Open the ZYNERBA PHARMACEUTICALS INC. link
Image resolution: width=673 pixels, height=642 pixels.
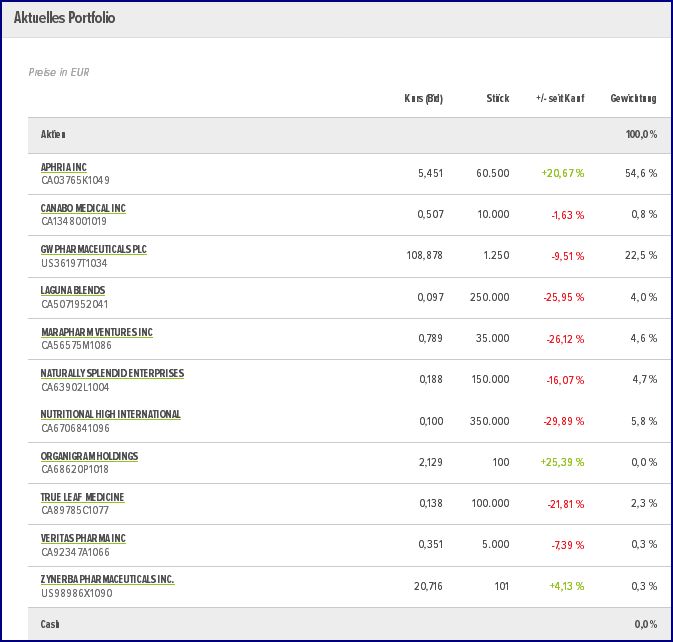(107, 579)
